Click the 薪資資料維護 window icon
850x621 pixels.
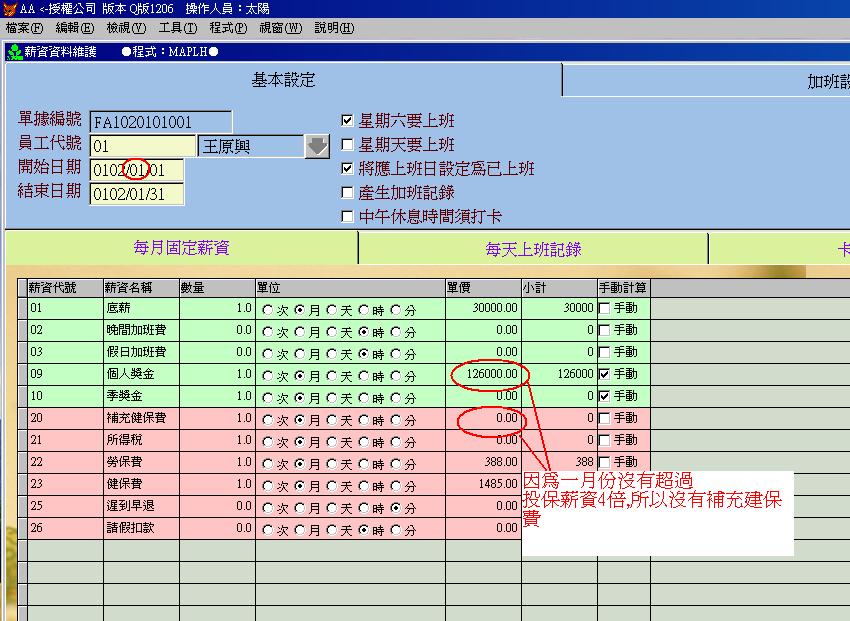pyautogui.click(x=13, y=52)
